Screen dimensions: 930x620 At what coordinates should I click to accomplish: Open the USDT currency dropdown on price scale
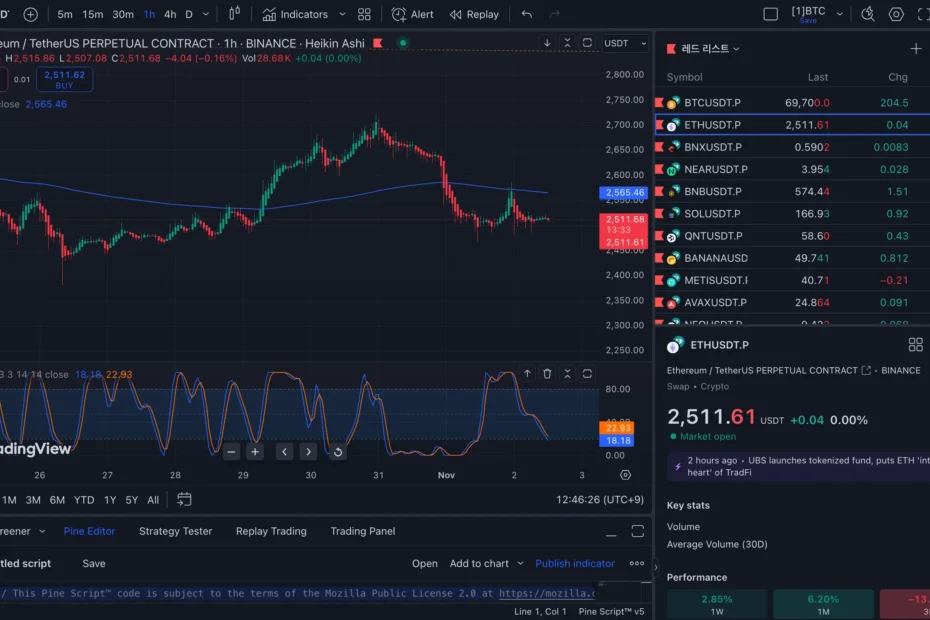point(625,43)
